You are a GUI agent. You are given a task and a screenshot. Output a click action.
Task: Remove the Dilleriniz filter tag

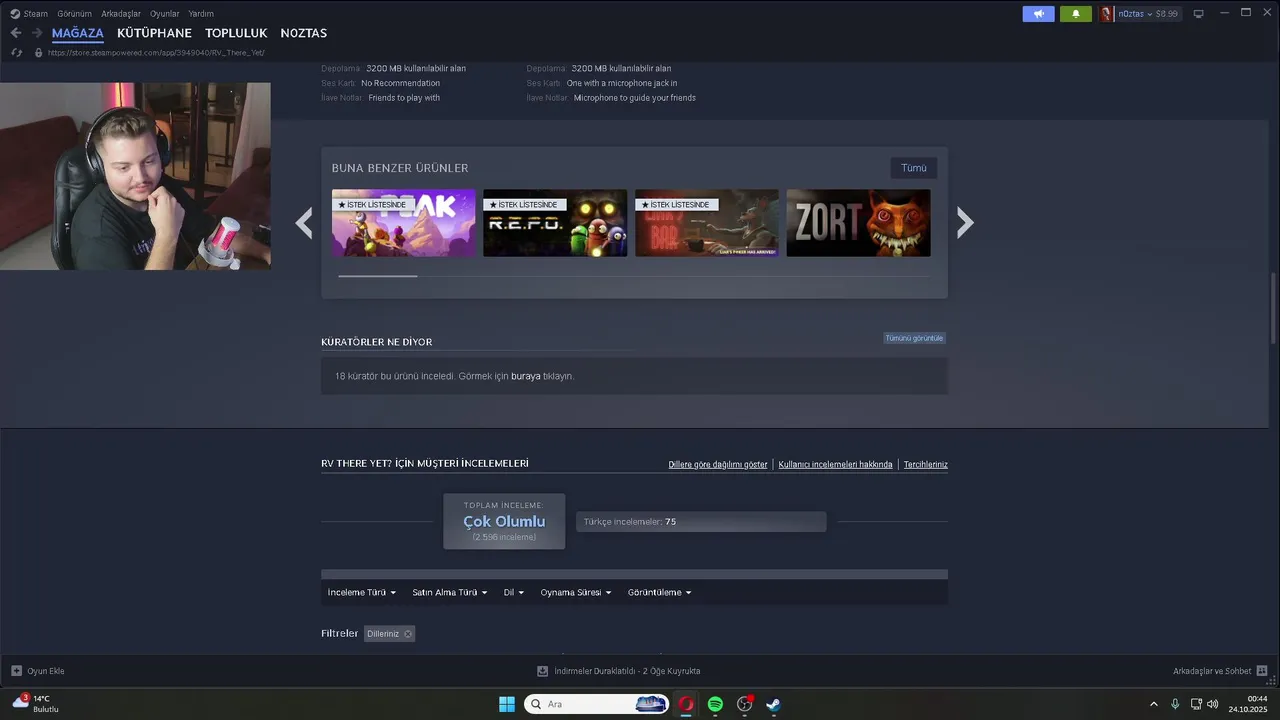tap(407, 634)
